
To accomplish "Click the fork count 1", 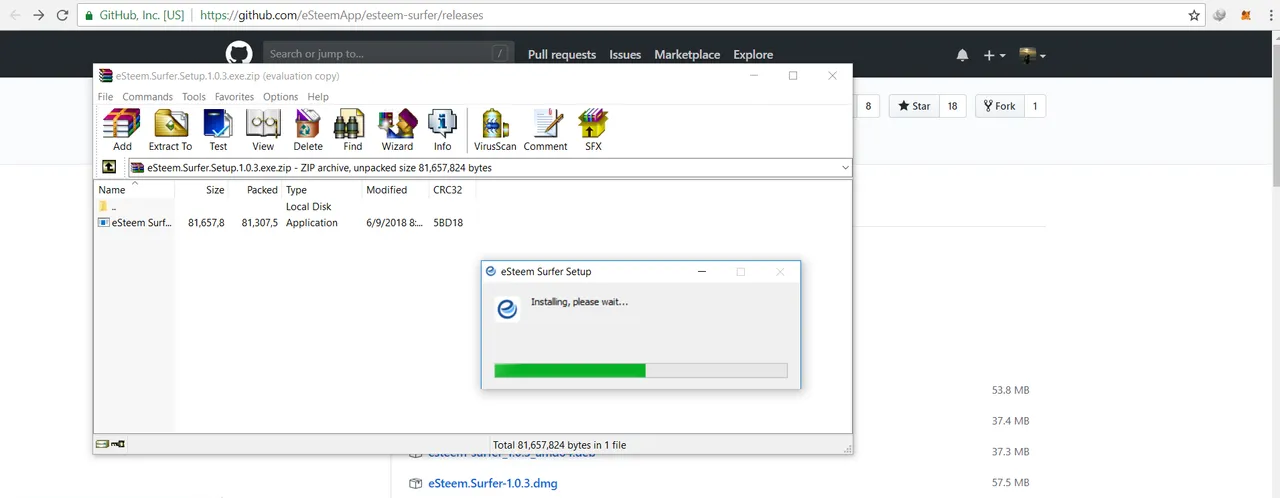I will 1034,106.
